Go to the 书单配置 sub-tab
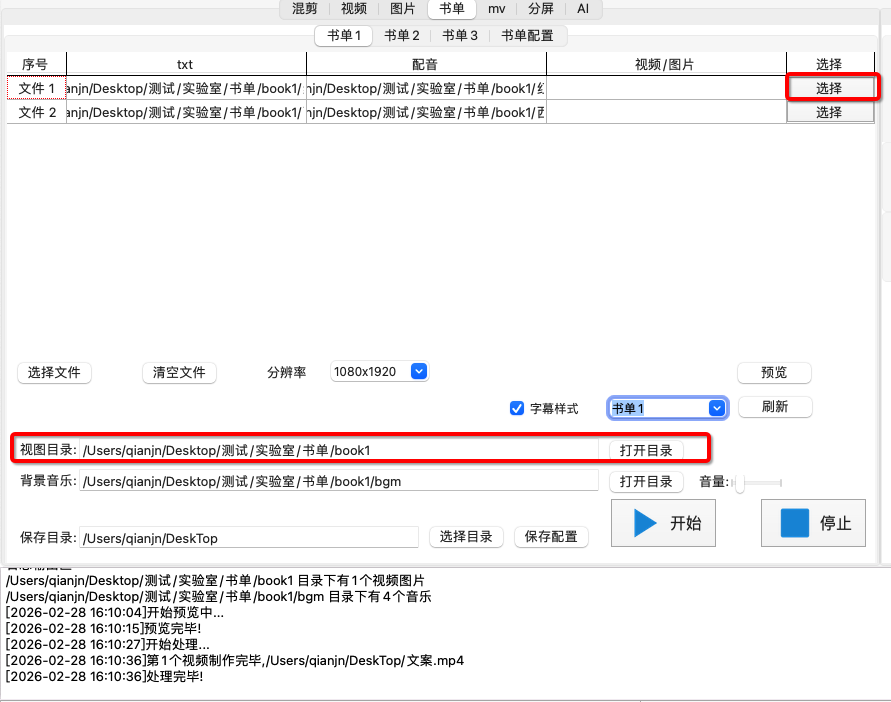Image resolution: width=891 pixels, height=702 pixels. tap(527, 36)
